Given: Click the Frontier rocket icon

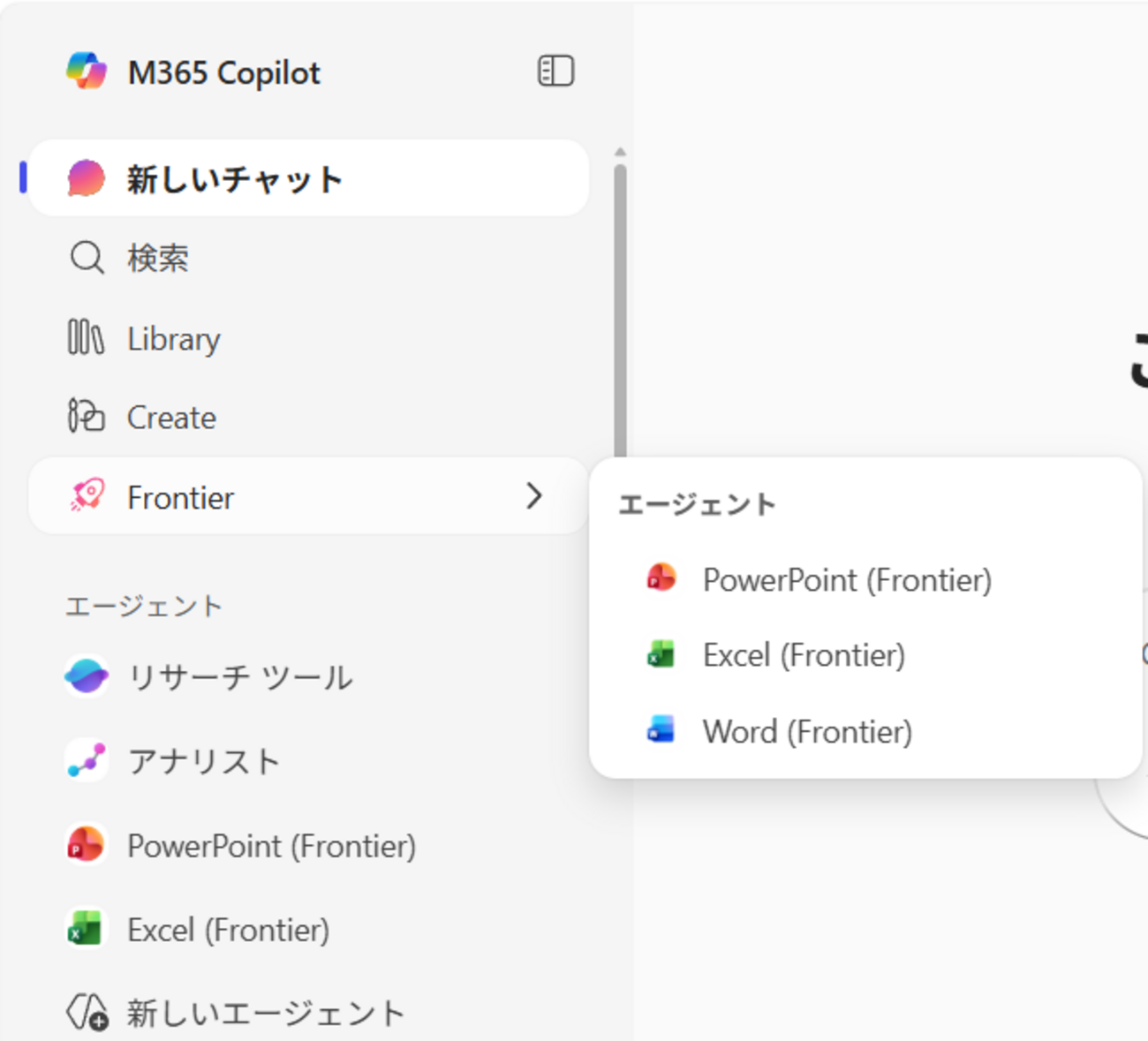Looking at the screenshot, I should [x=87, y=496].
